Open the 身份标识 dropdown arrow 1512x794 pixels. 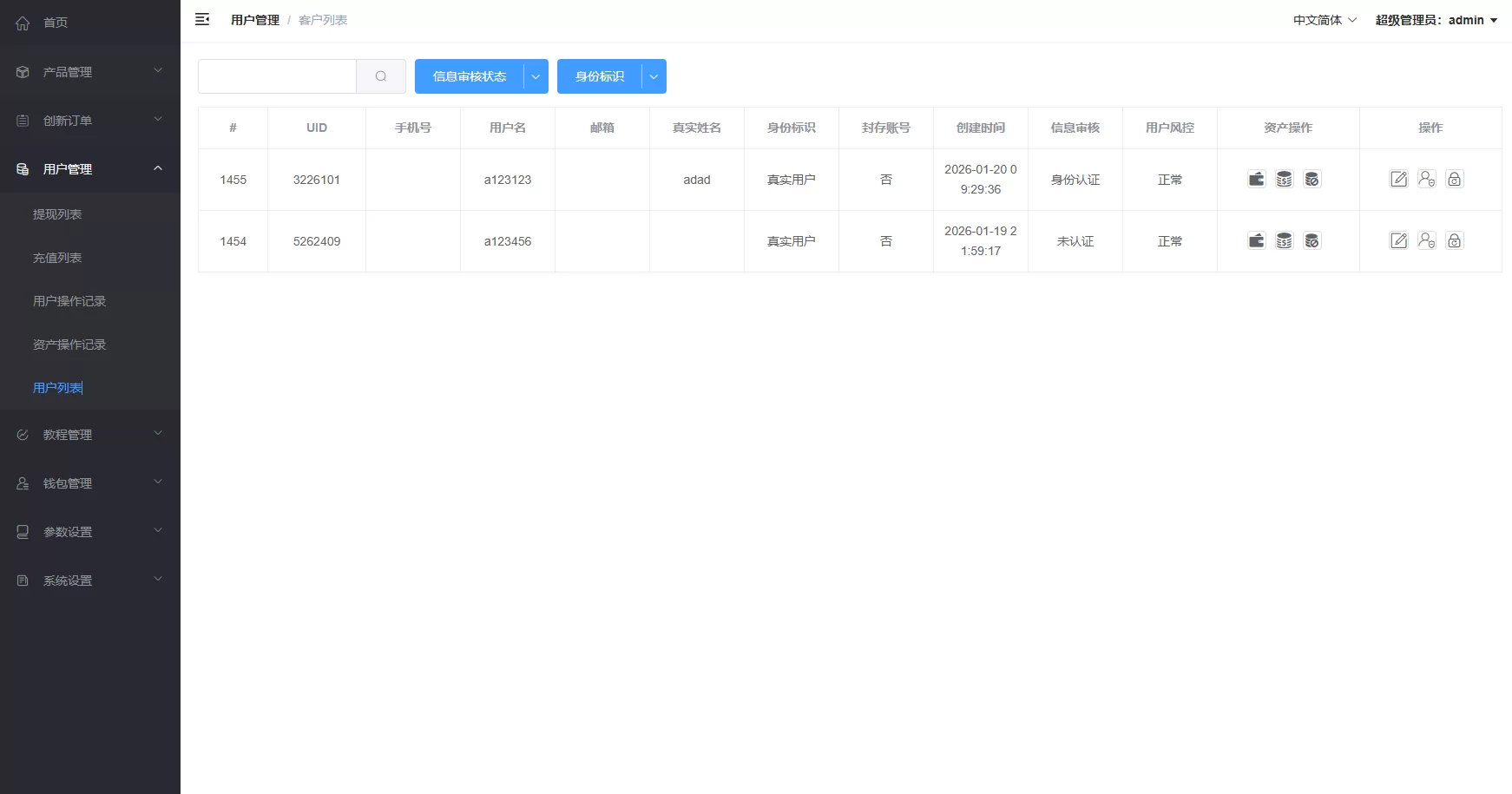click(x=653, y=76)
